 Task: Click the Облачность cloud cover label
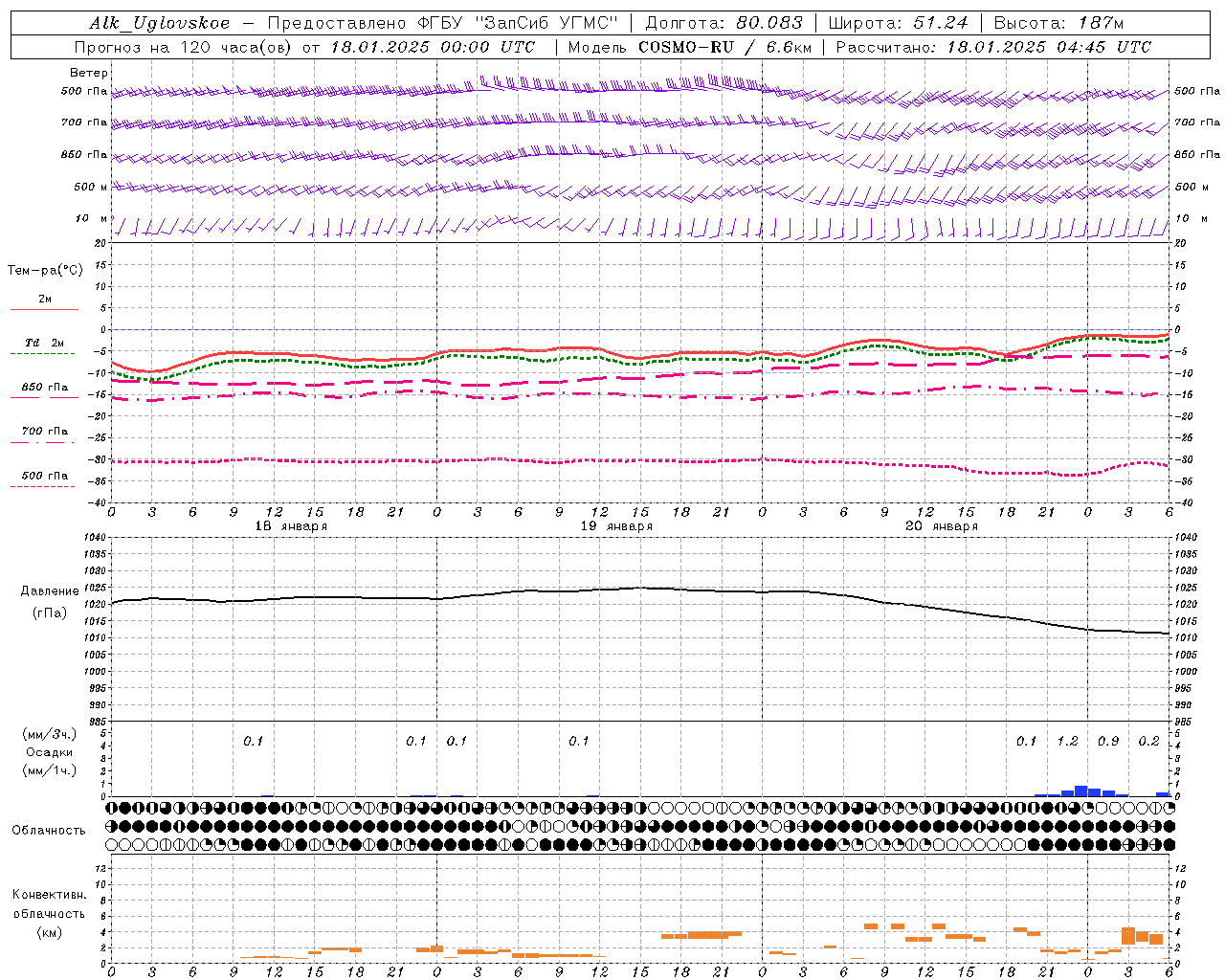coord(49,830)
